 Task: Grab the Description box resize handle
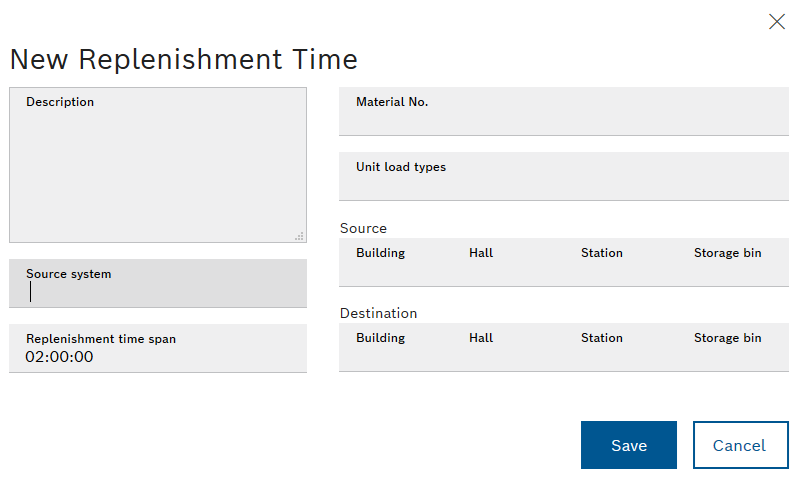pos(300,236)
